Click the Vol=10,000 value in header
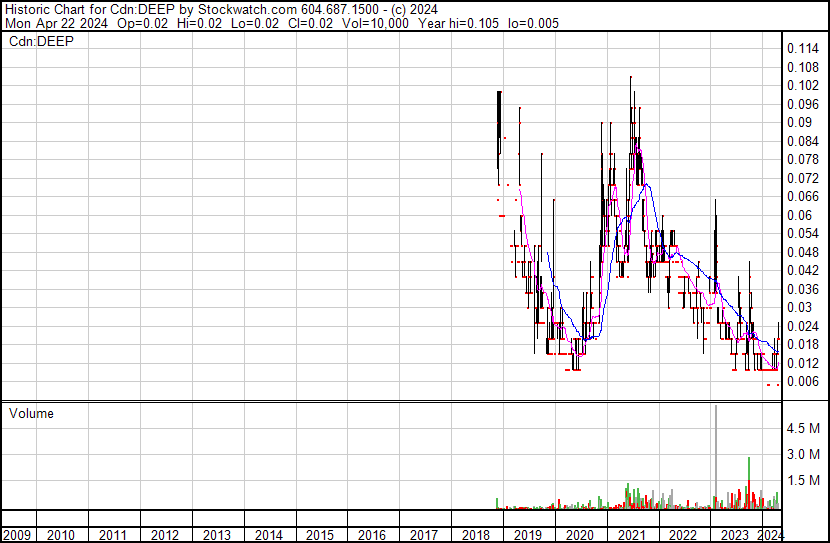The width and height of the screenshot is (830, 543). (x=375, y=23)
